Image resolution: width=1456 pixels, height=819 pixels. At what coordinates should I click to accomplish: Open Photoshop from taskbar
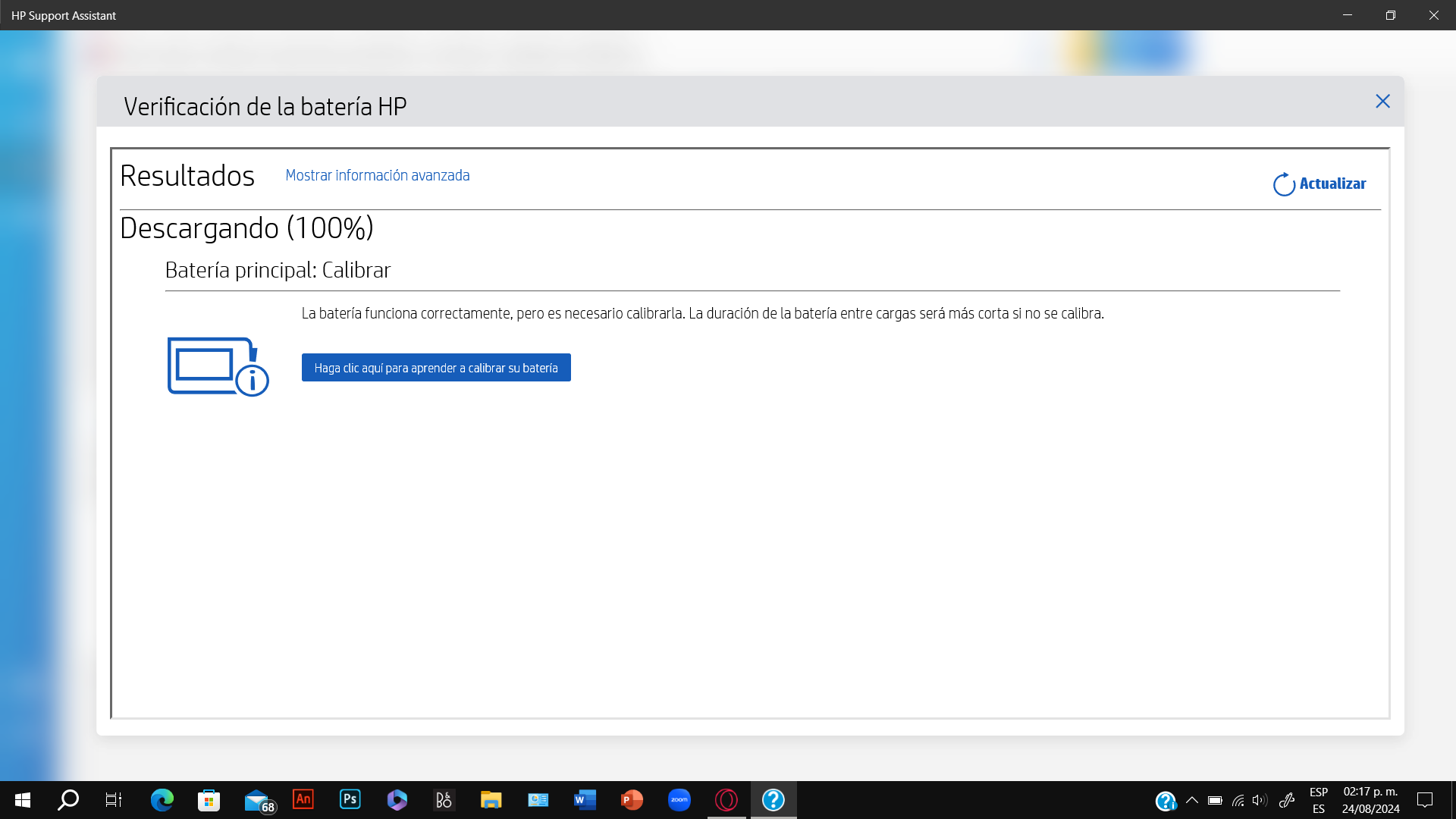(350, 799)
